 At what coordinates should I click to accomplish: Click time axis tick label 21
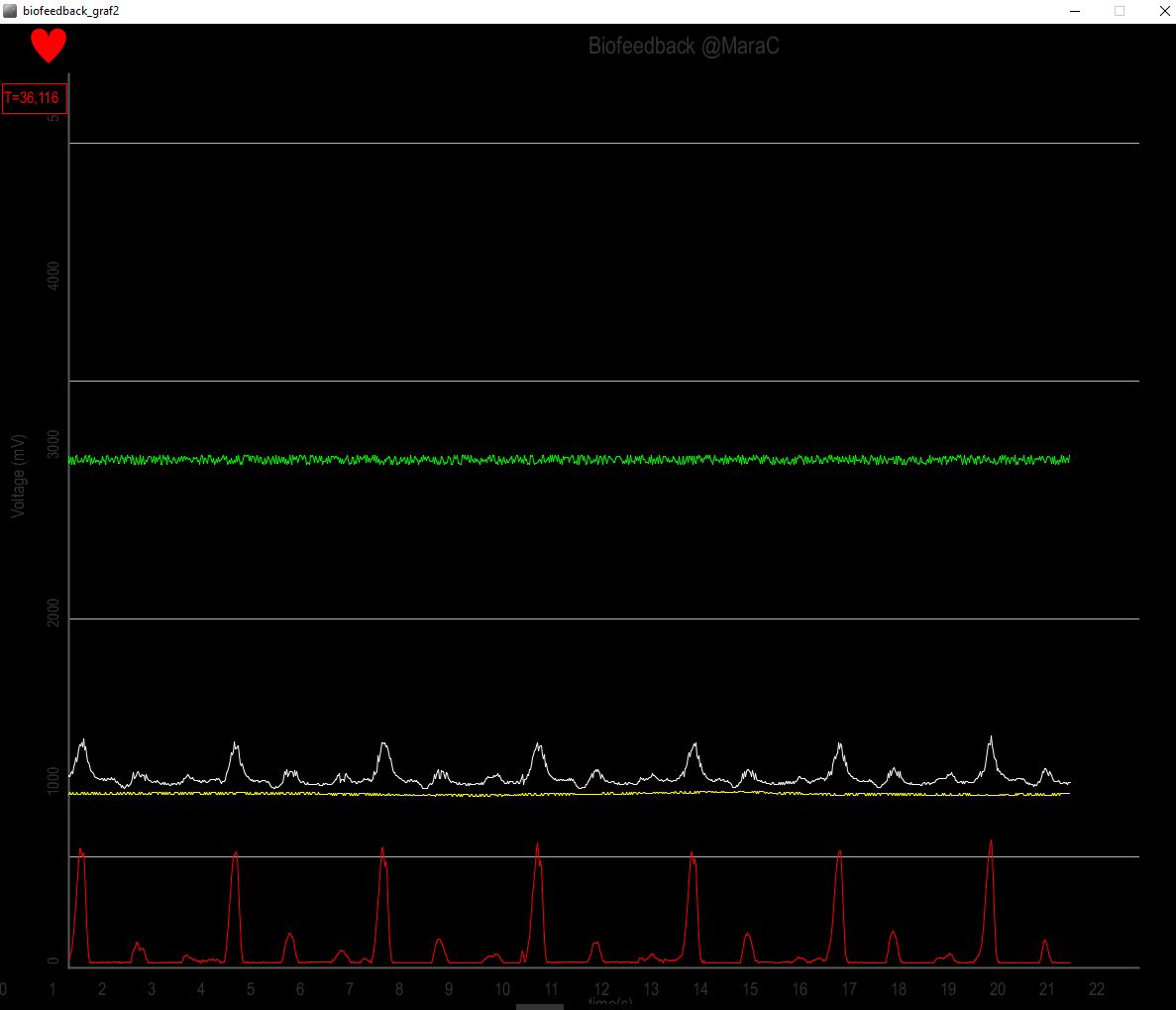click(1047, 989)
